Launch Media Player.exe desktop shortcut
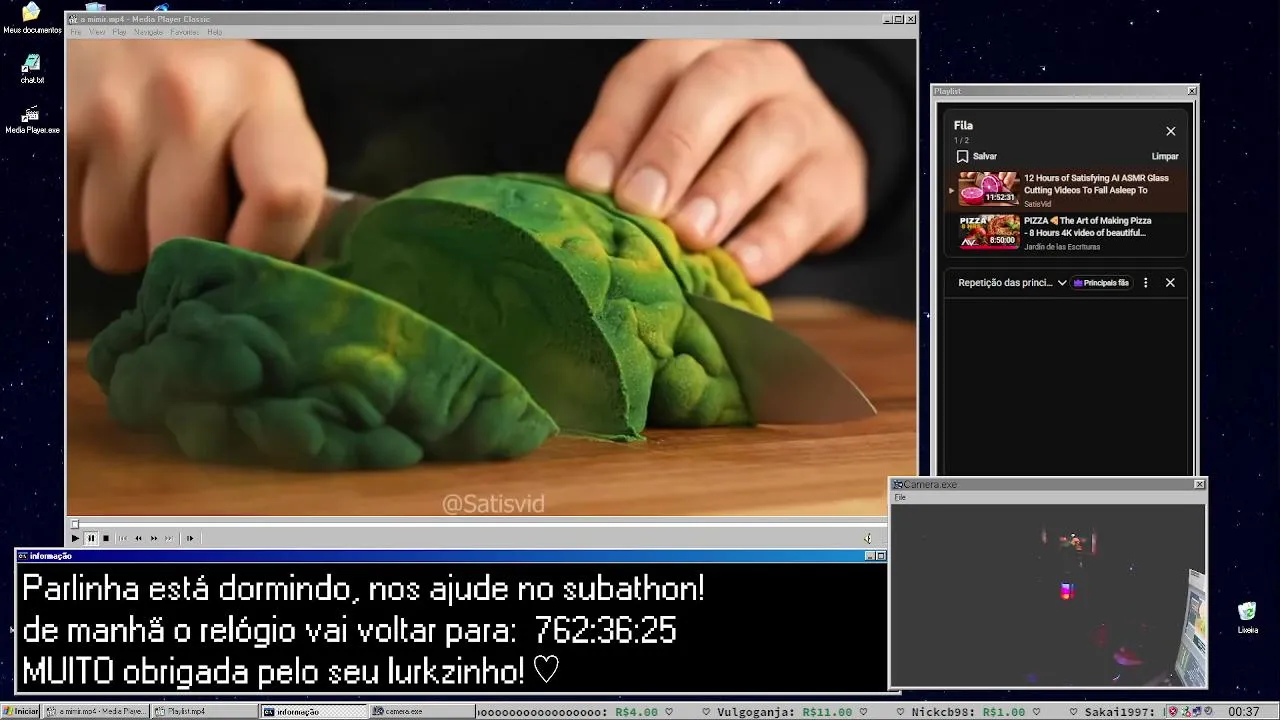This screenshot has width=1280, height=720. click(x=32, y=119)
